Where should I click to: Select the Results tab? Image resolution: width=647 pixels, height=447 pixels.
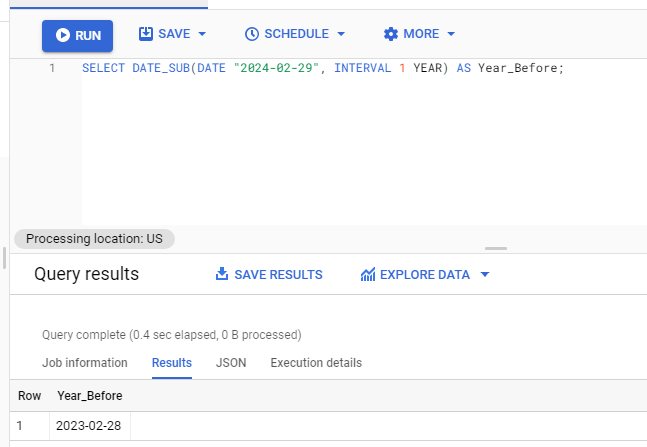(172, 363)
